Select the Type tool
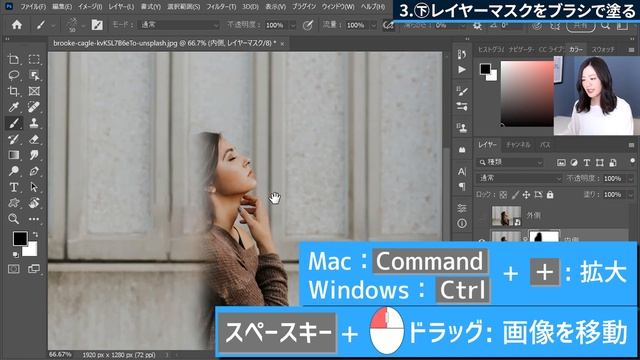This screenshot has width=640, height=360. click(x=13, y=187)
